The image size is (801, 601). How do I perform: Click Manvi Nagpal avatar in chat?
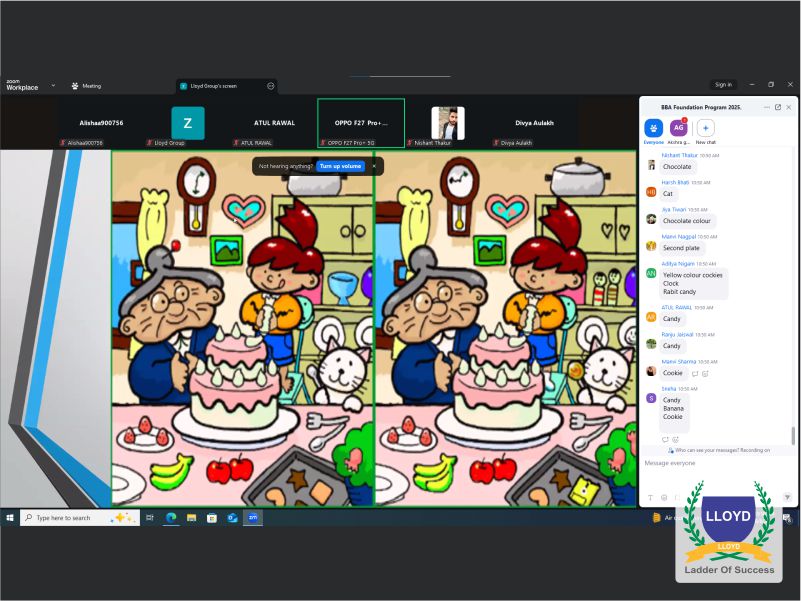(x=651, y=246)
